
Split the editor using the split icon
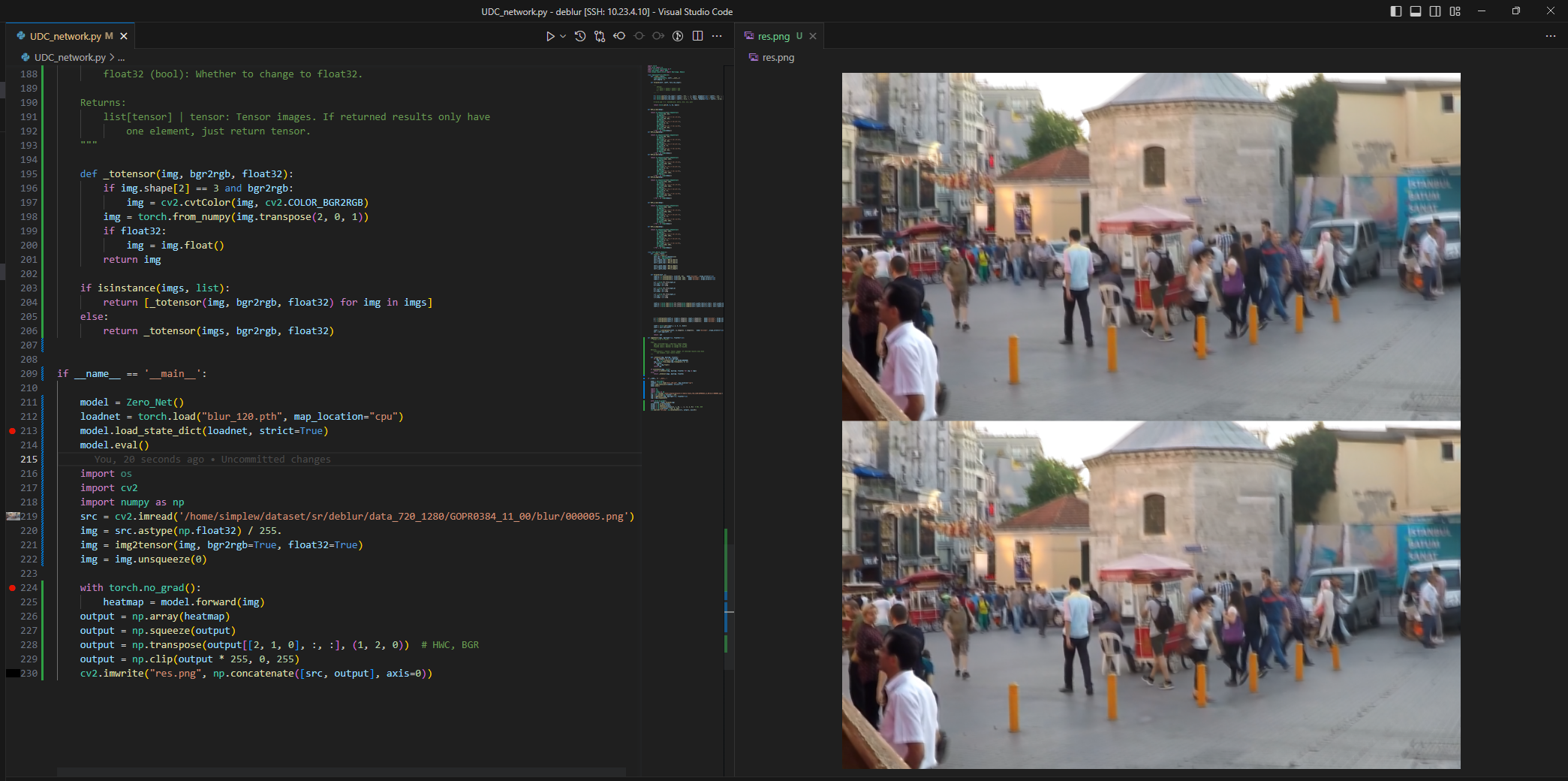pyautogui.click(x=697, y=35)
